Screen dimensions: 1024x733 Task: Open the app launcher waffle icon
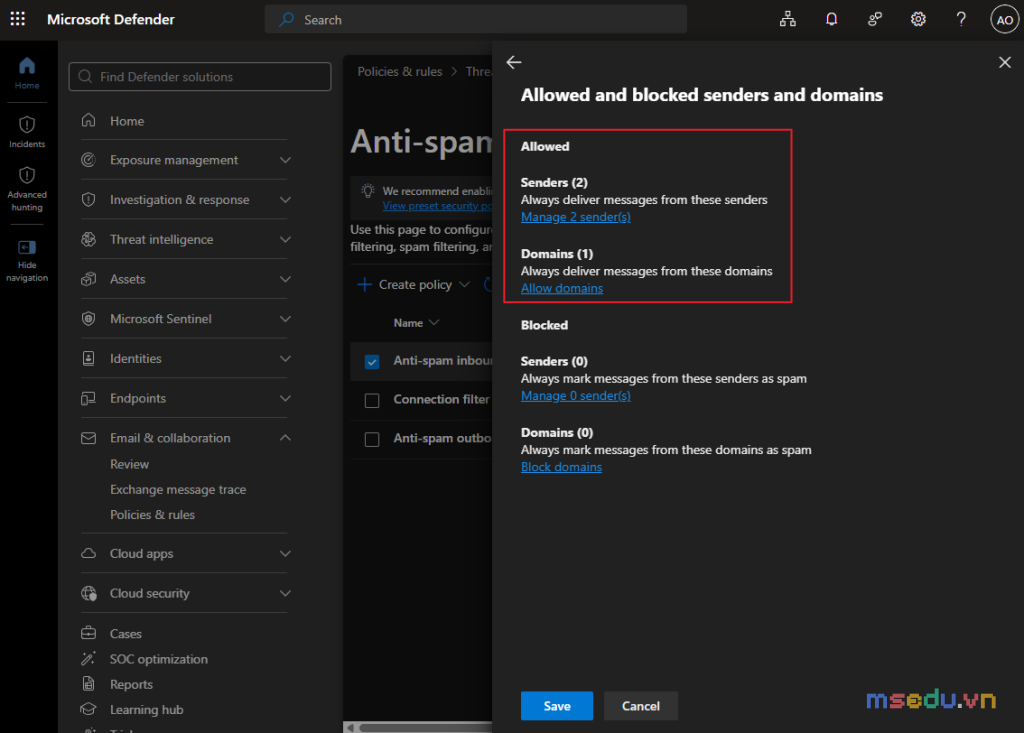click(18, 19)
